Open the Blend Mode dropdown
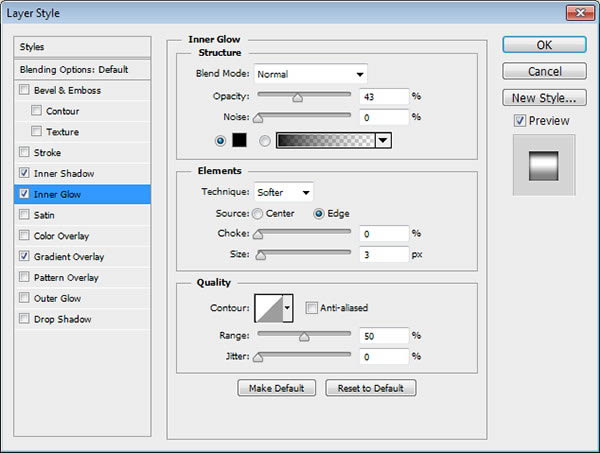Screen dimensions: 600x453 point(311,74)
